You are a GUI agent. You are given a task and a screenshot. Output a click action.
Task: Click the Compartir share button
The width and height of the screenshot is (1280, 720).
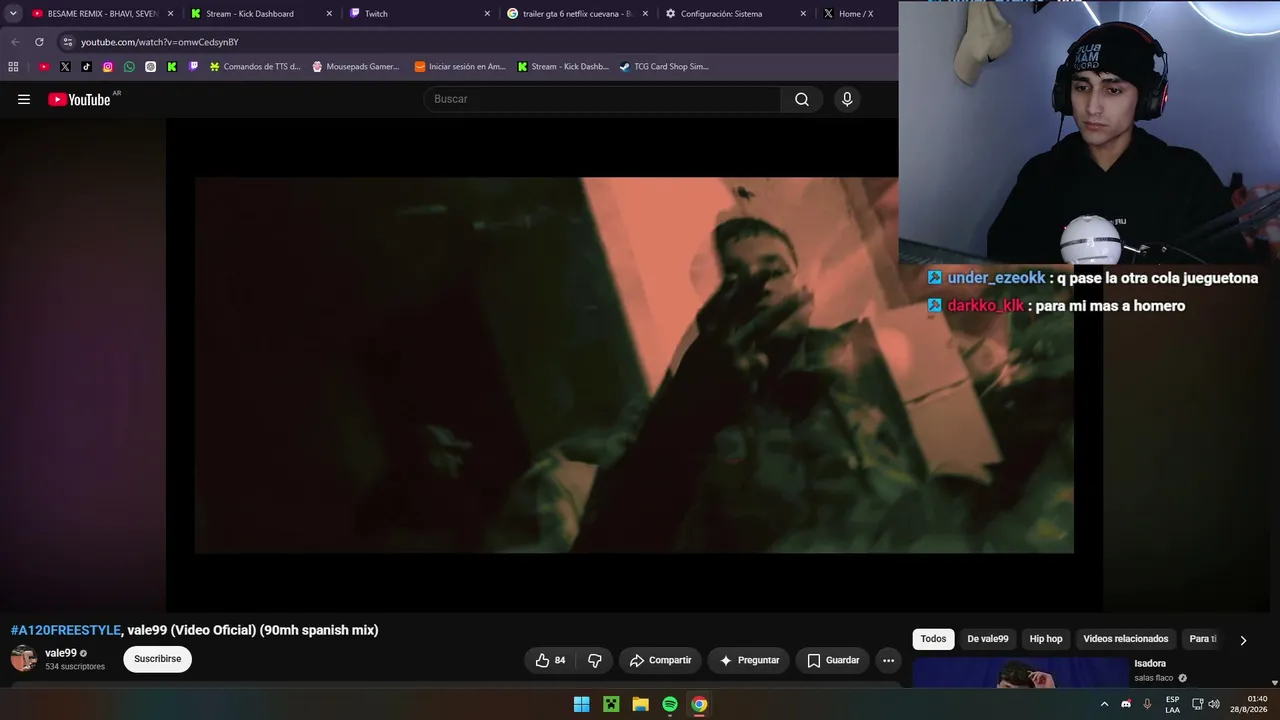(660, 660)
